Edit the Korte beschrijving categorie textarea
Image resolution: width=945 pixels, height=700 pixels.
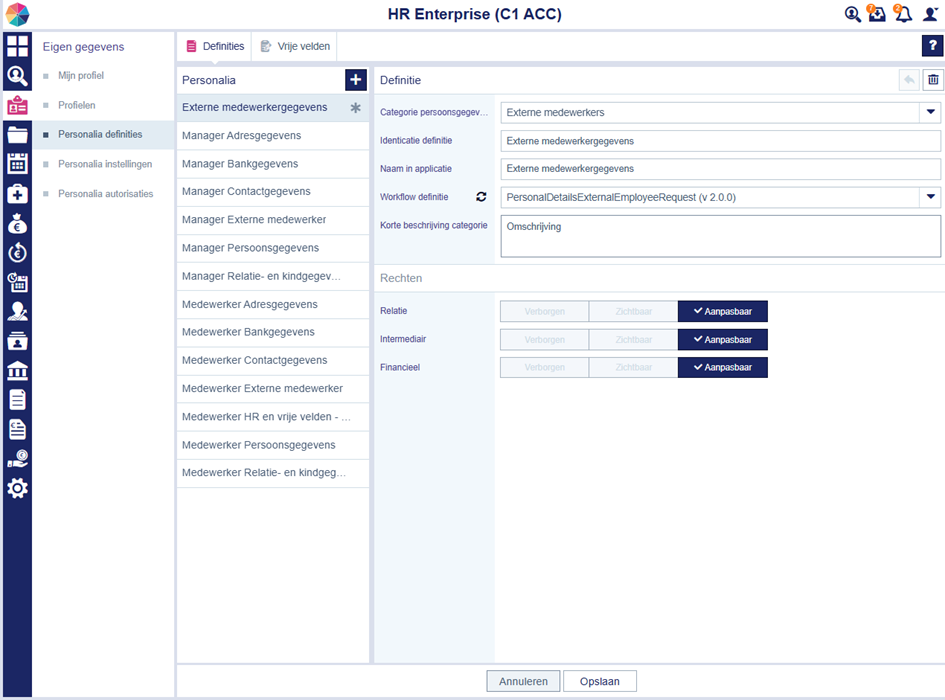720,236
